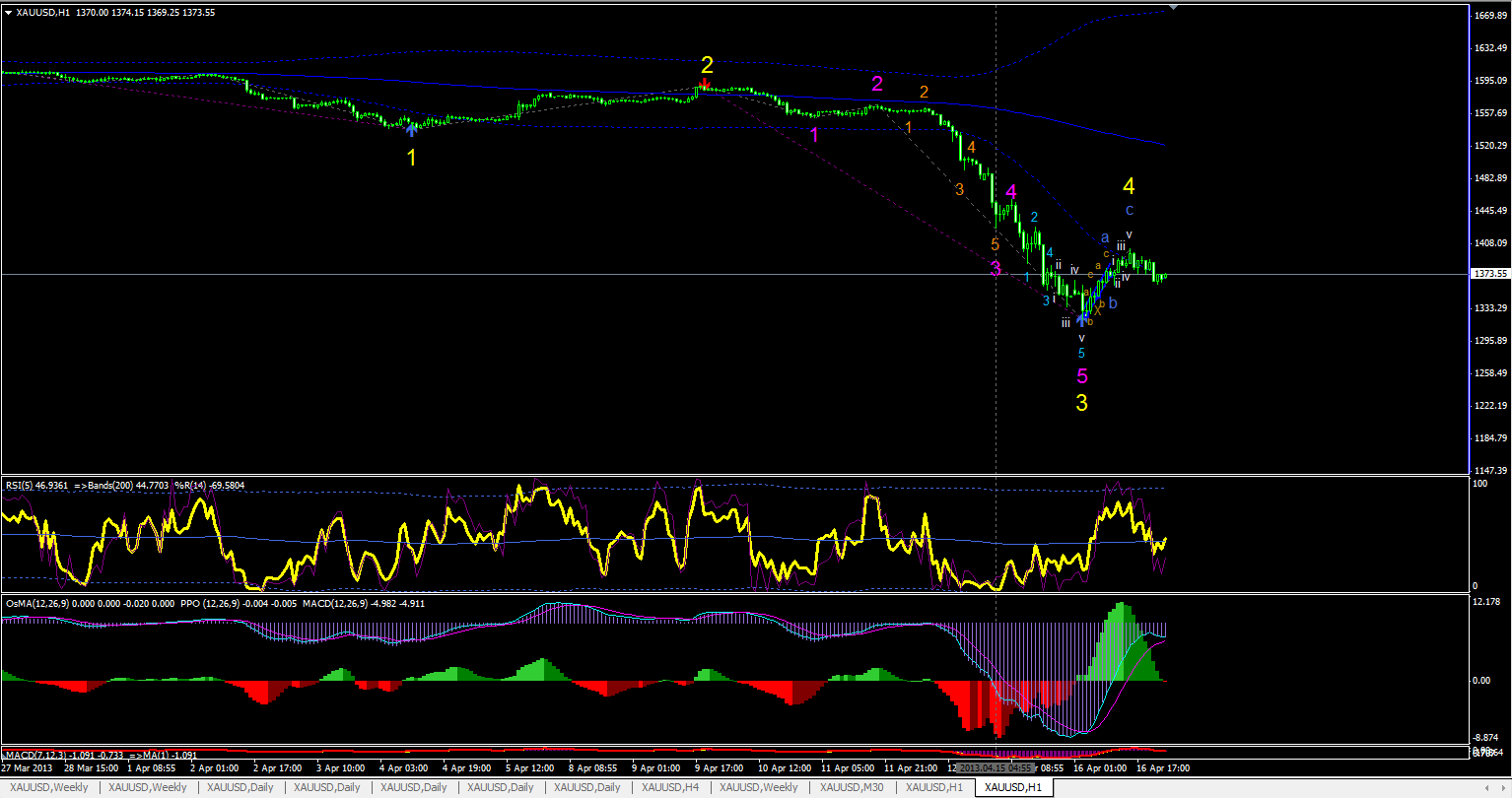The width and height of the screenshot is (1512, 798).
Task: Select the magenta wave label 5
Action: click(x=1081, y=375)
